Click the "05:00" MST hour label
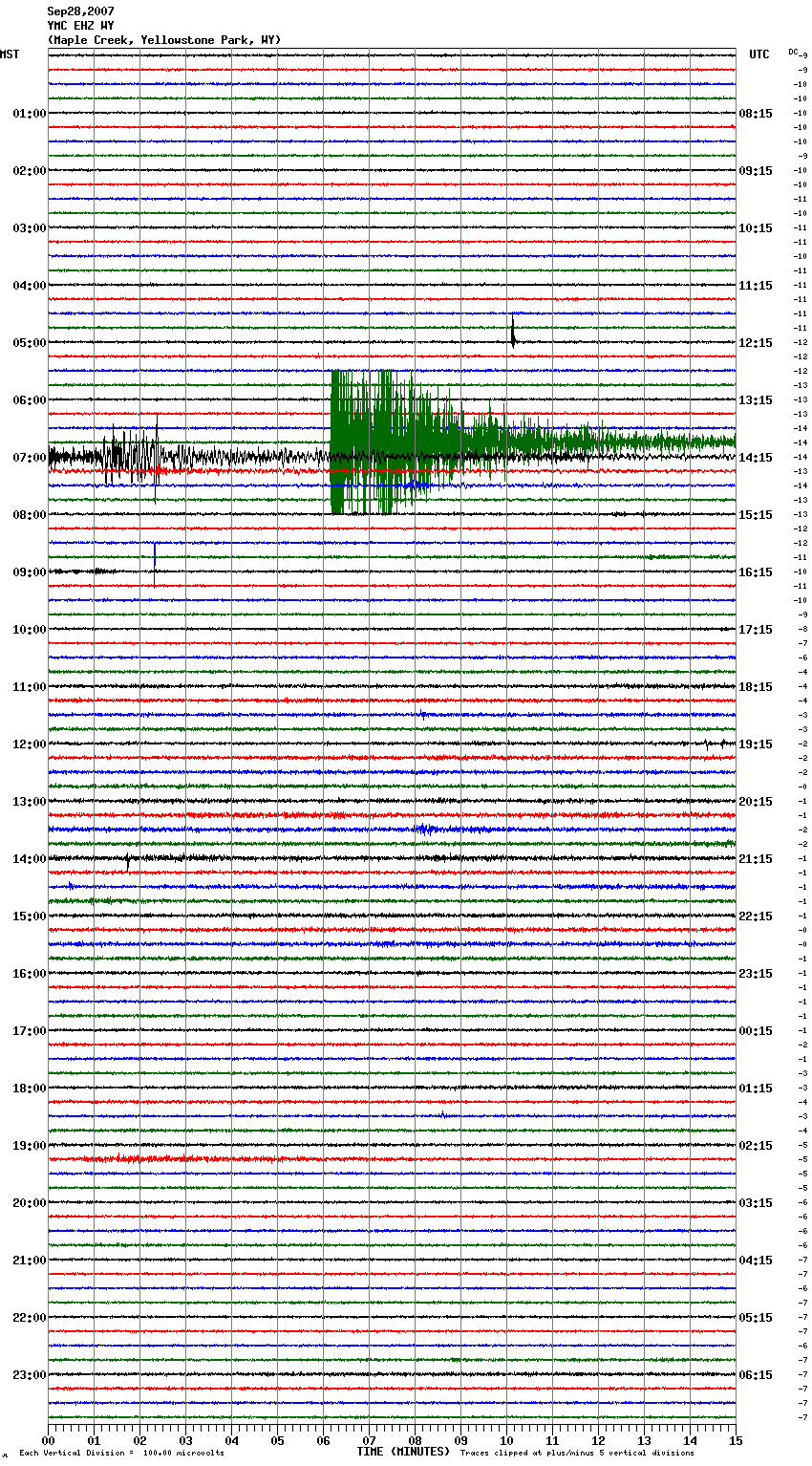This screenshot has height=1466, width=812. 30,343
